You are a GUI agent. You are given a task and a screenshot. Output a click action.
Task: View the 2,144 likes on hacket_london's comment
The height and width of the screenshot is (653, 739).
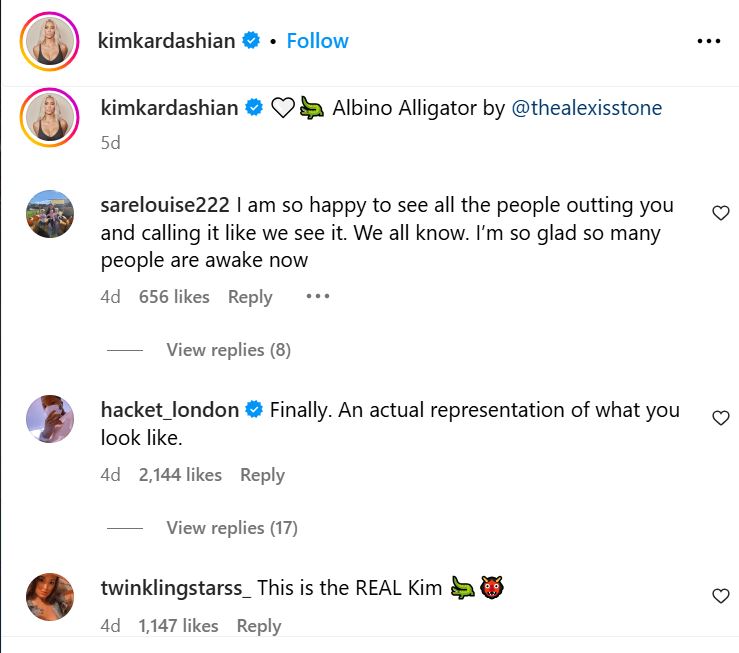180,475
